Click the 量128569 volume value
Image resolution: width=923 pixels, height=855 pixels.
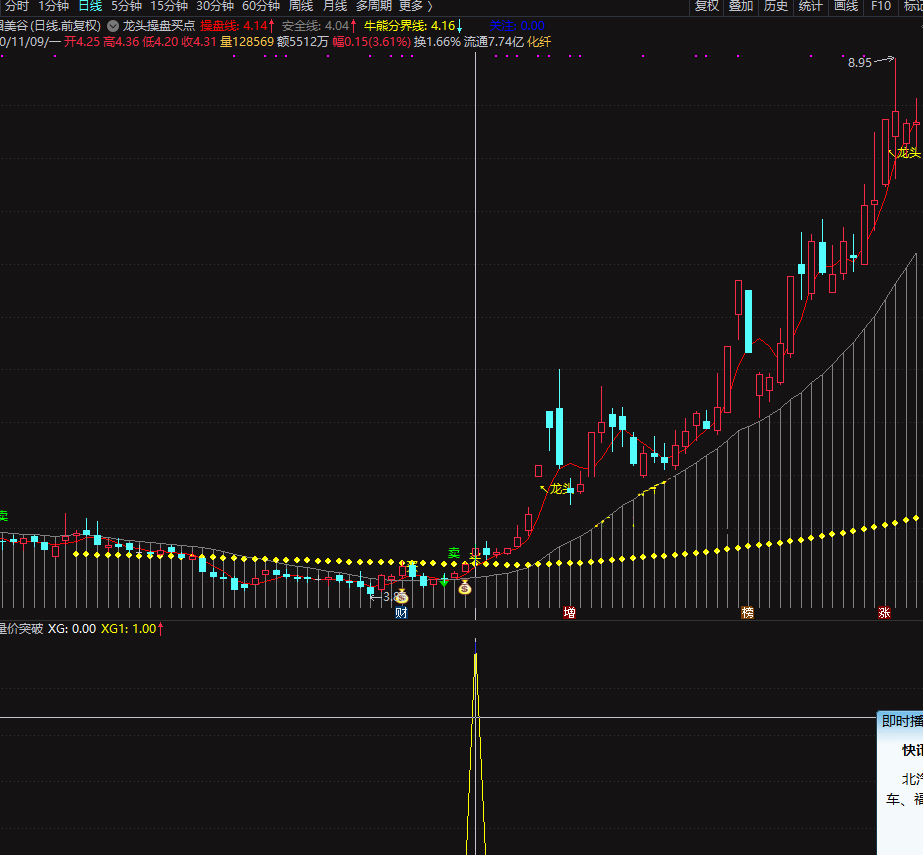point(247,42)
